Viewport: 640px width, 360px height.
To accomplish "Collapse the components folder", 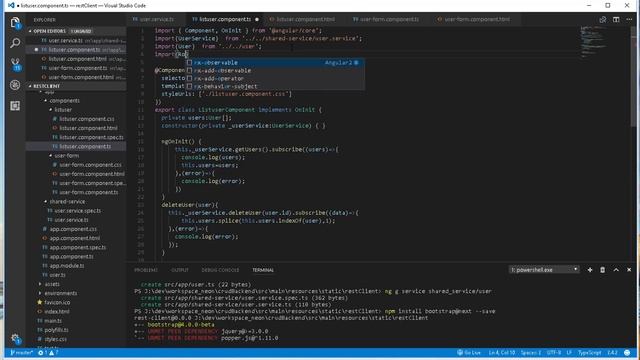I will pos(64,100).
